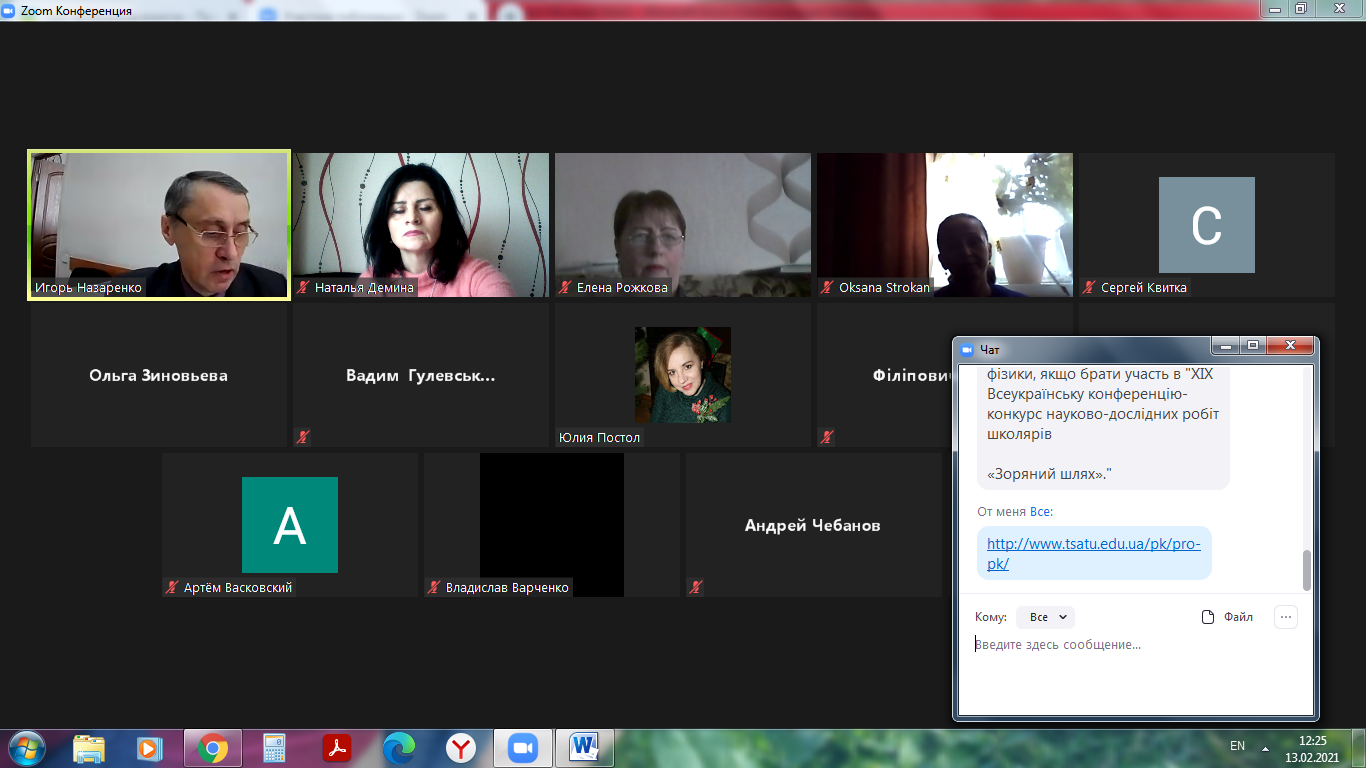Click the От меня sender label in chat
This screenshot has width=1366, height=768.
1002,512
